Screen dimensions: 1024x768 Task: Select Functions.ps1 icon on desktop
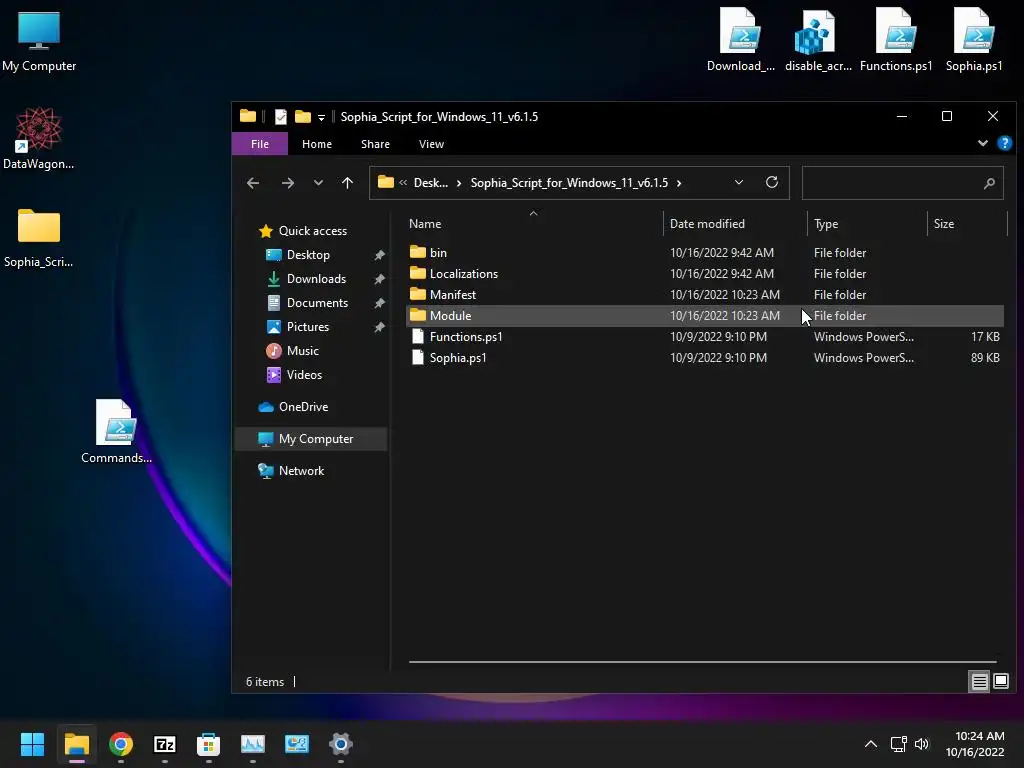point(895,40)
